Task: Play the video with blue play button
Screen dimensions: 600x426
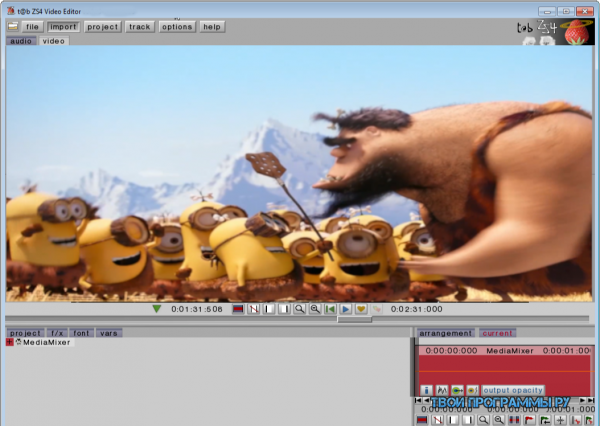Action: tap(346, 309)
